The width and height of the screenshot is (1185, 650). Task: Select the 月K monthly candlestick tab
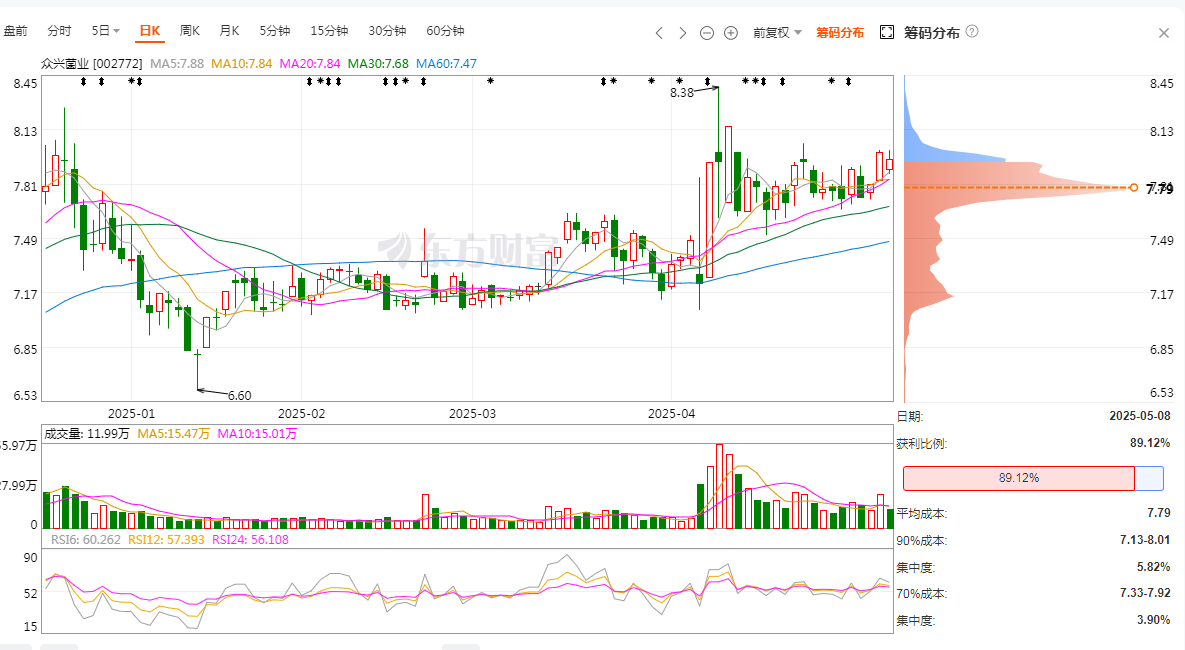pyautogui.click(x=229, y=31)
